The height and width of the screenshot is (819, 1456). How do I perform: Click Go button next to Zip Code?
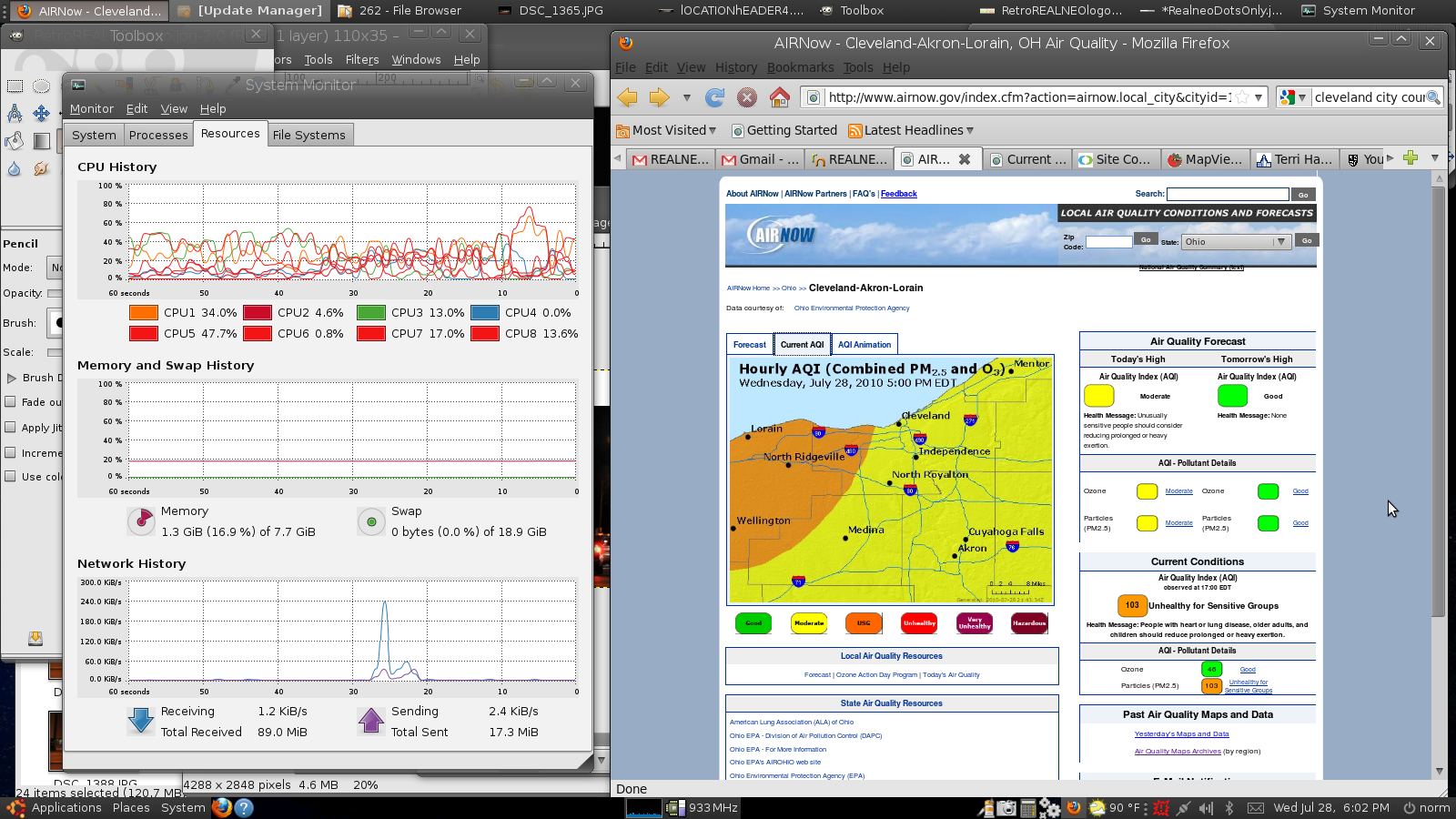click(x=1146, y=240)
